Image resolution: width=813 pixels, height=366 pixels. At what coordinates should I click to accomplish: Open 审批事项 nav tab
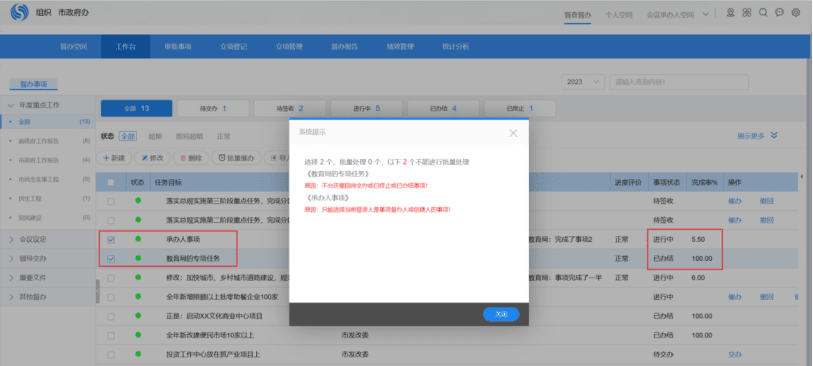tap(178, 47)
